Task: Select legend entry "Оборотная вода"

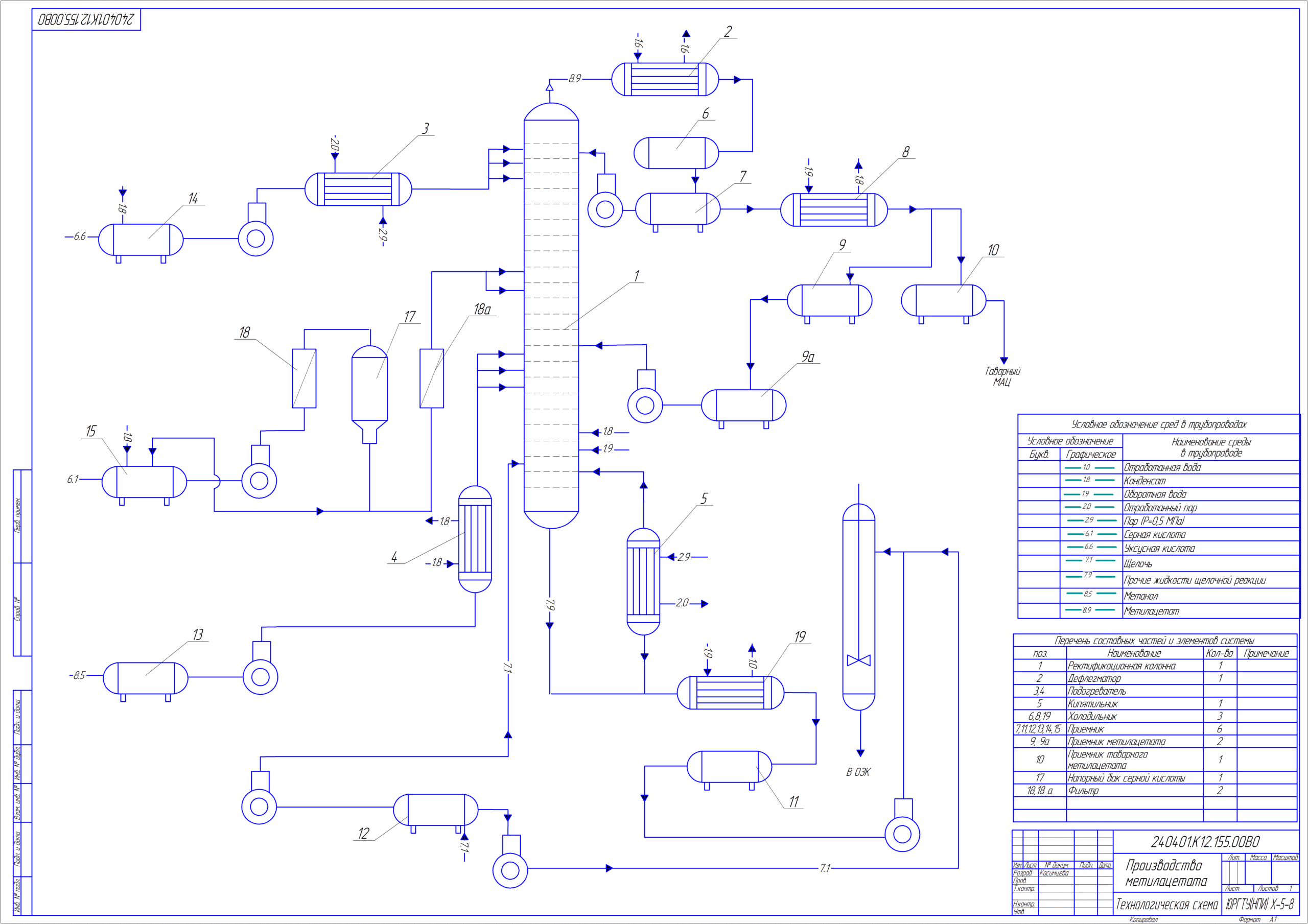Action: 1155,494
